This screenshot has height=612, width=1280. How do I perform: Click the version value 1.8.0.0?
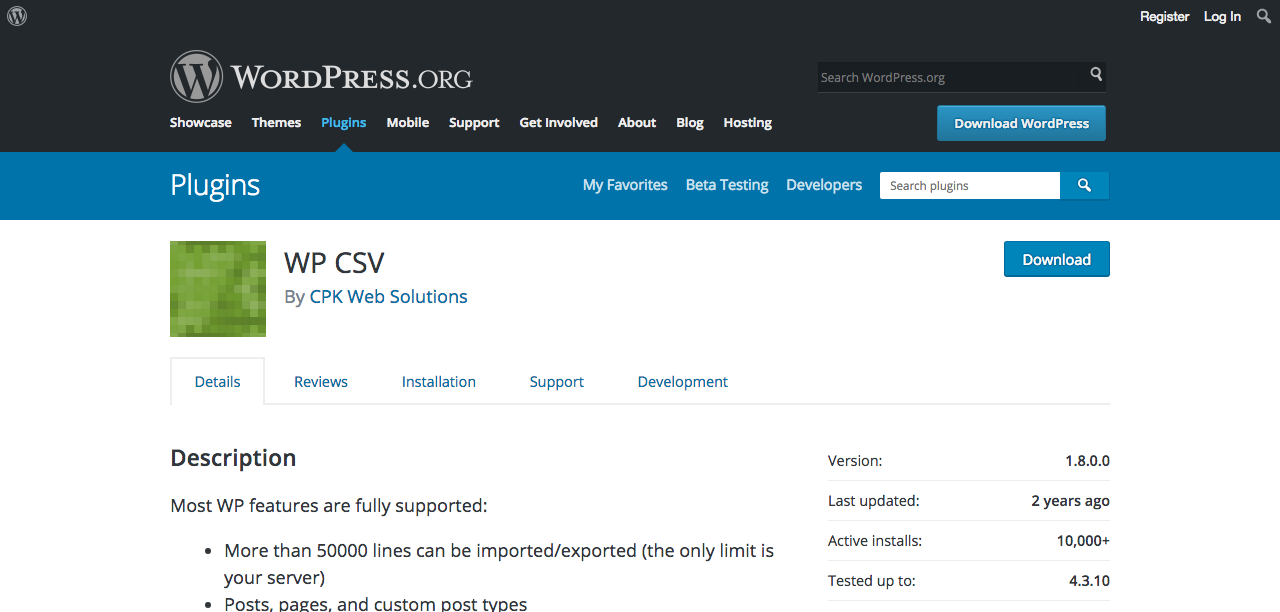tap(1088, 461)
